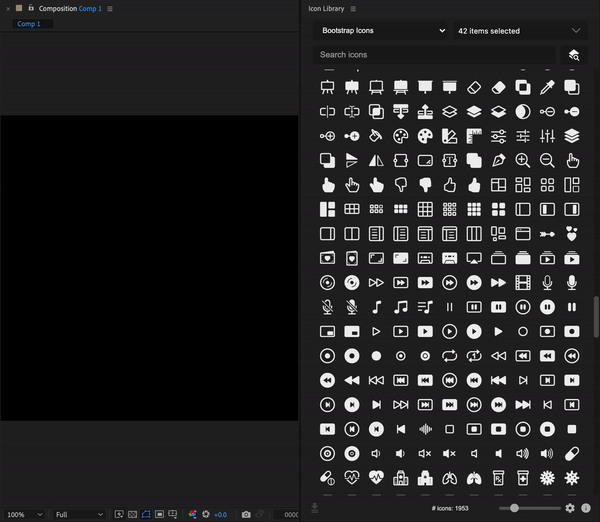Select the repeat loop arrows icon

pos(450,356)
